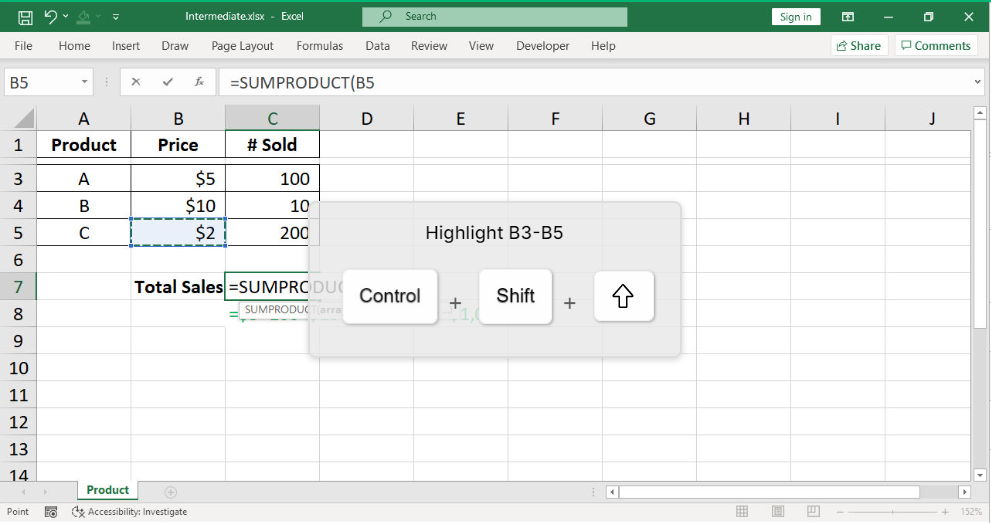Open the Customize Quick Access Toolbar dropdown
This screenshot has width=991, height=523.
116,17
